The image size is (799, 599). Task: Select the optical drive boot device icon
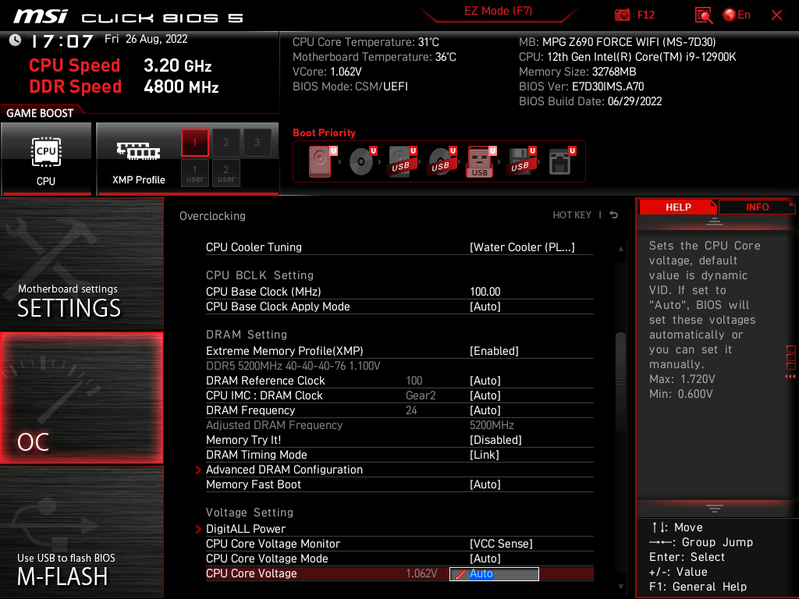[362, 161]
